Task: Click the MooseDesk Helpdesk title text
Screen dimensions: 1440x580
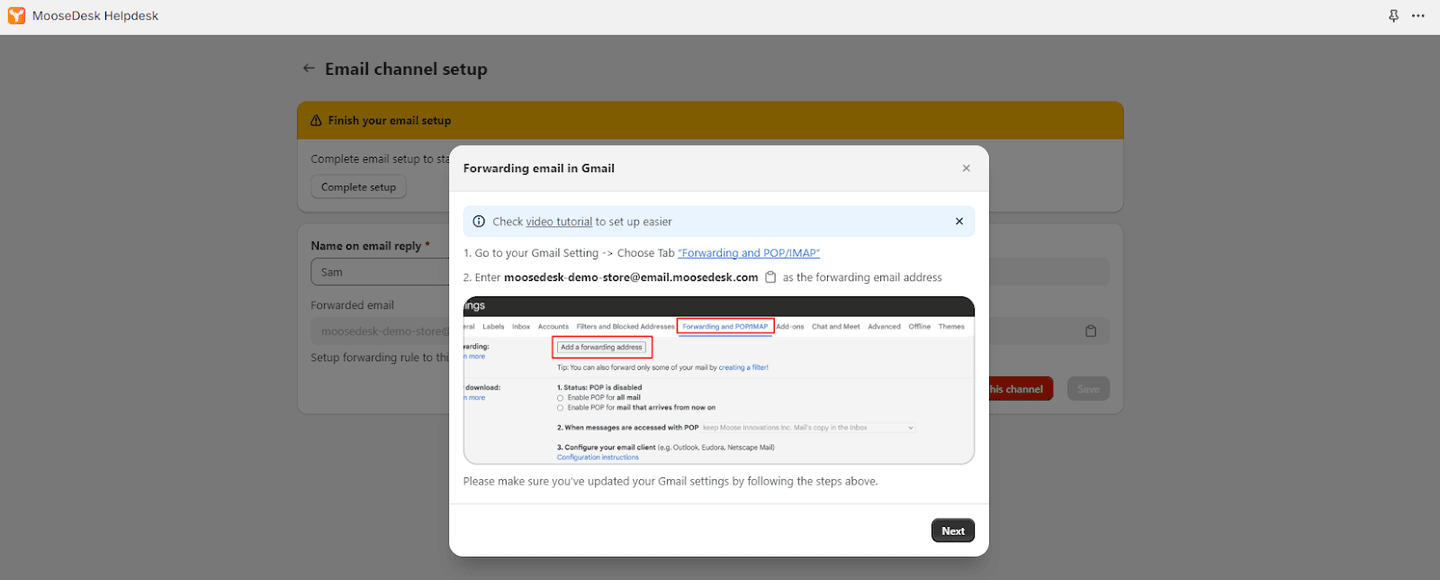Action: [x=95, y=16]
